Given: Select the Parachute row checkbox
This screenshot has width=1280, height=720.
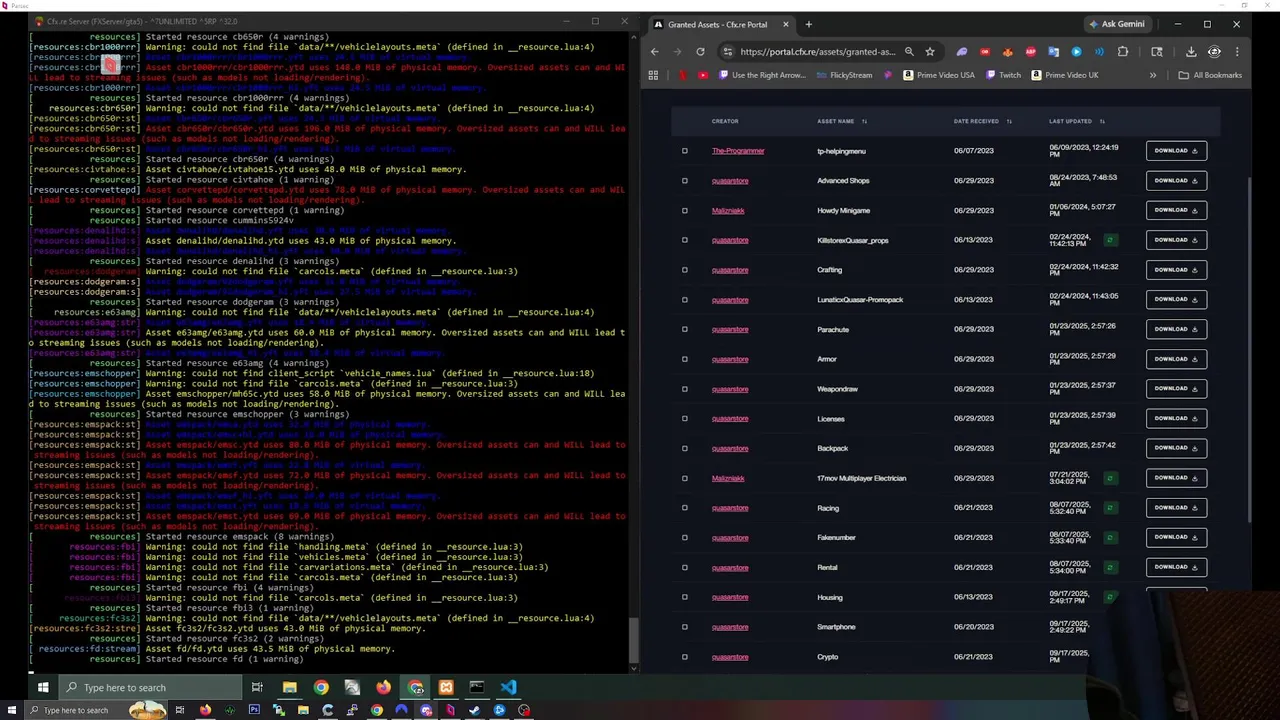Looking at the screenshot, I should 685,330.
